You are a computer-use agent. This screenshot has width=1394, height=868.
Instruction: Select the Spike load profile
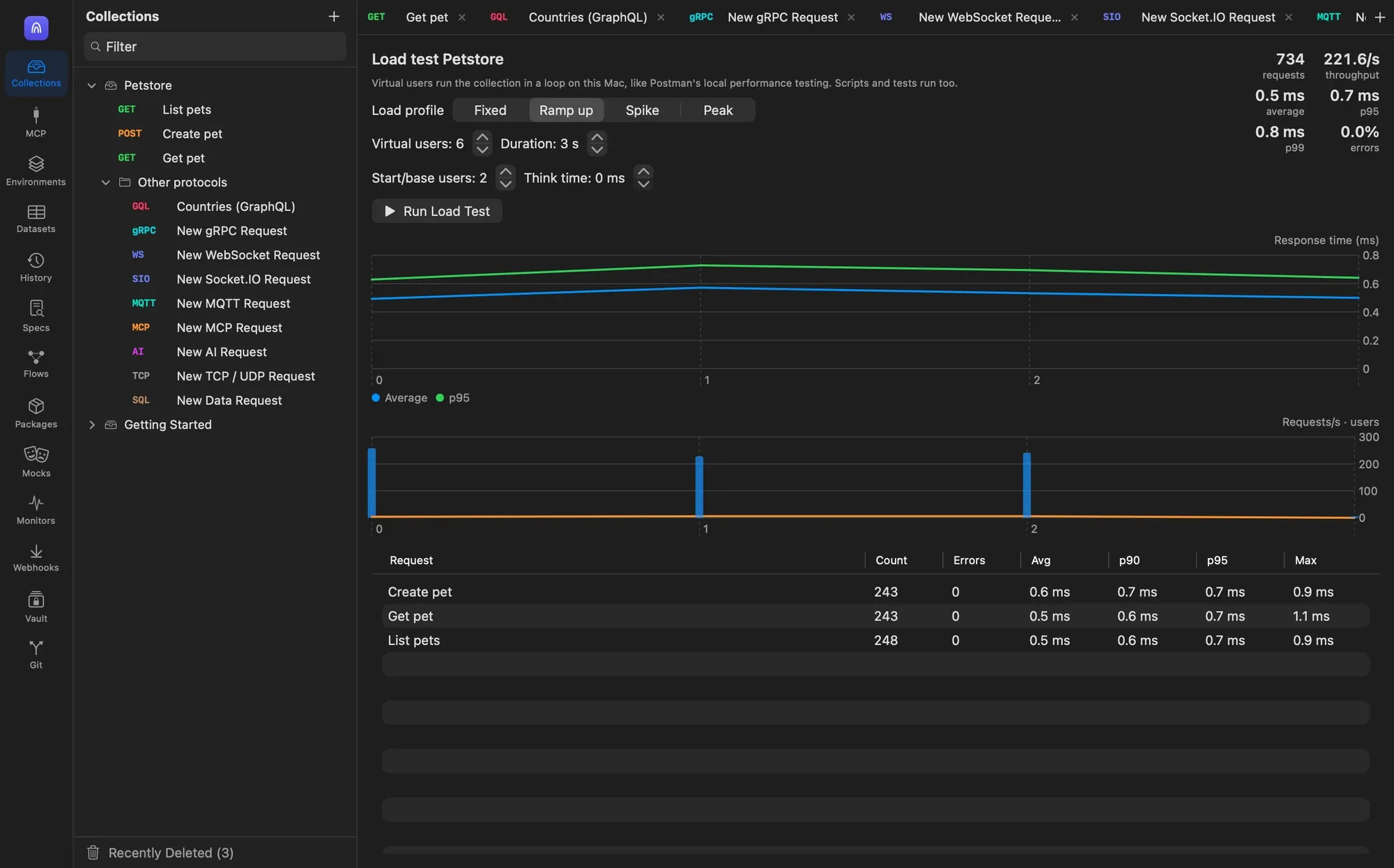coord(642,110)
